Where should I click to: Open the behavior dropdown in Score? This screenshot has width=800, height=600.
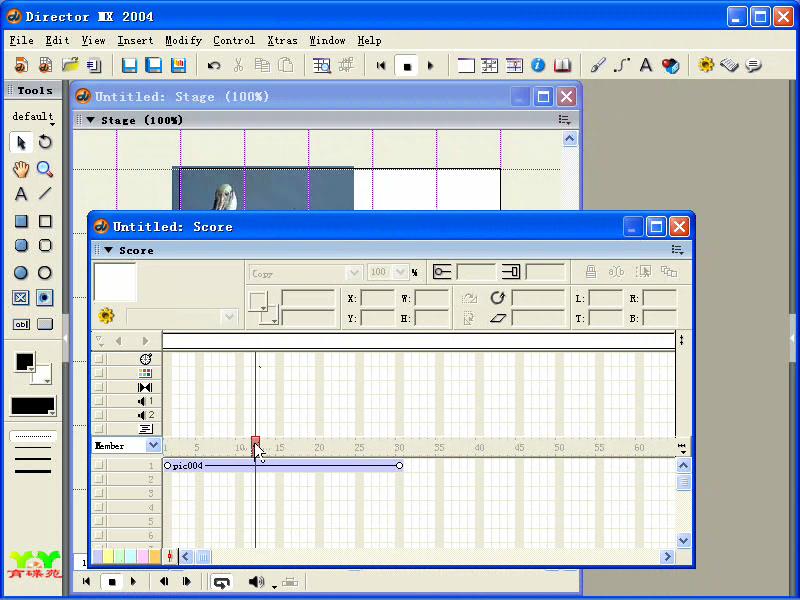pyautogui.click(x=230, y=316)
